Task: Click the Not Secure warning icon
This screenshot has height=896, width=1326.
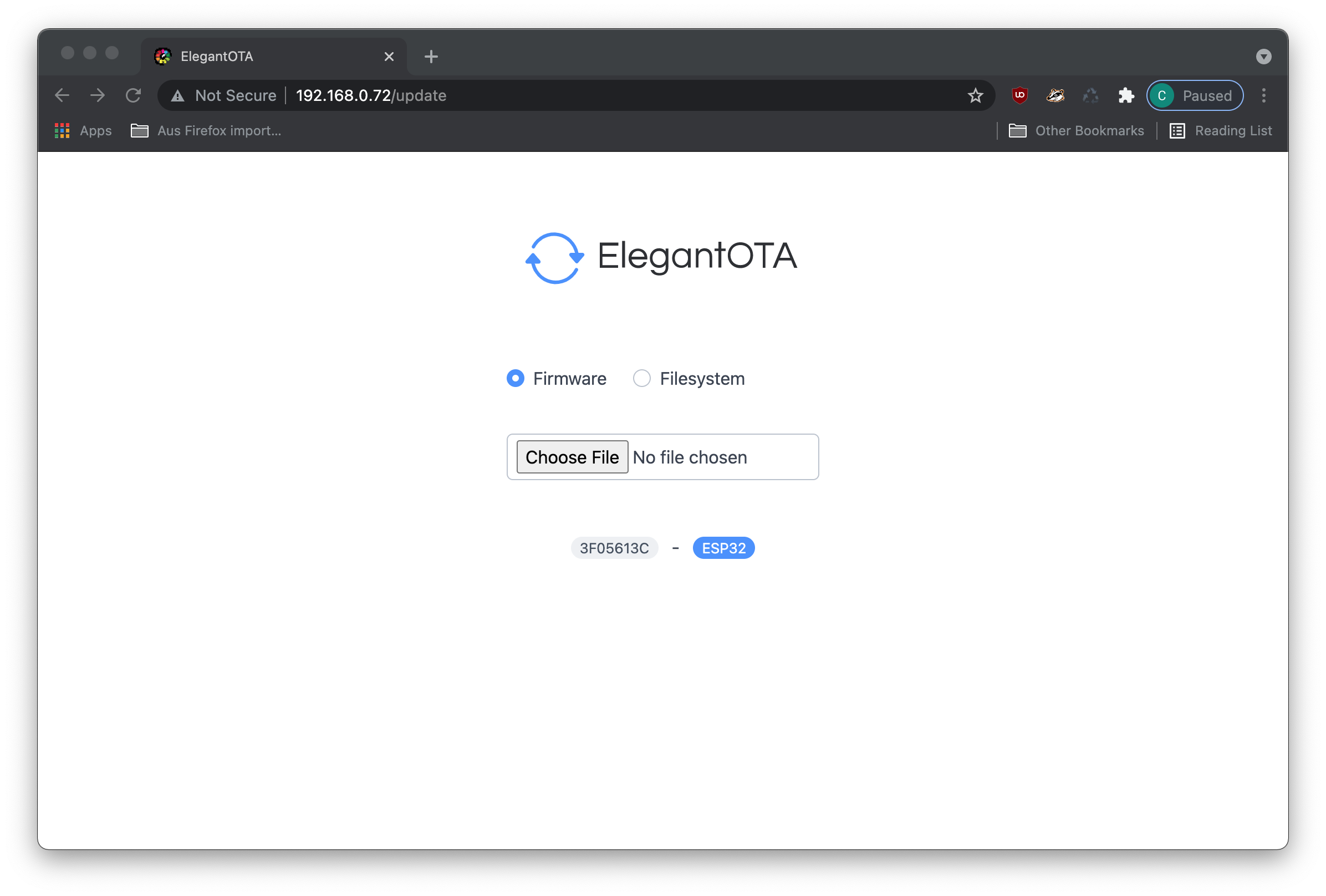Action: 178,96
